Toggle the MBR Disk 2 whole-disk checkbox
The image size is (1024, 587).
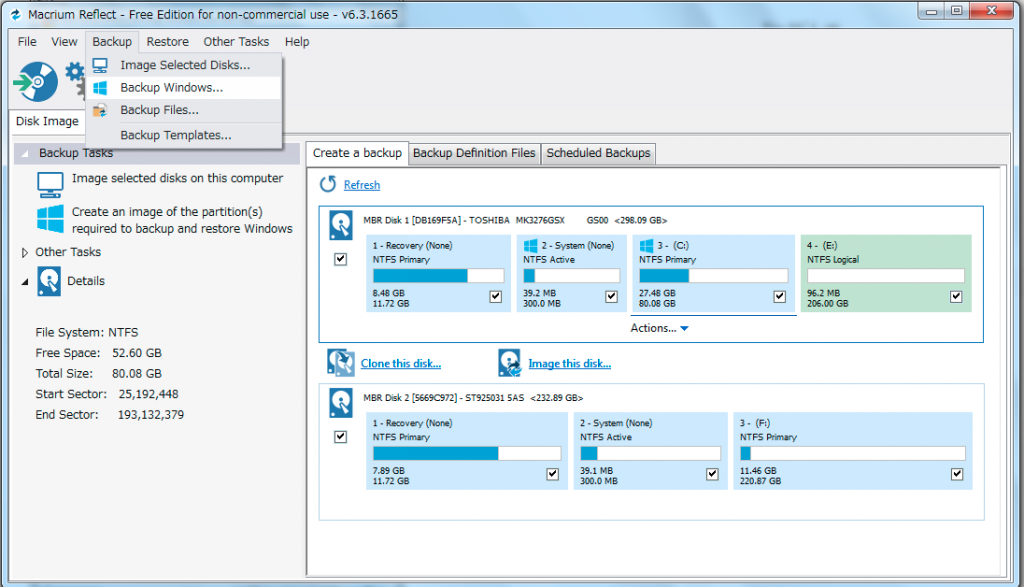(x=340, y=437)
